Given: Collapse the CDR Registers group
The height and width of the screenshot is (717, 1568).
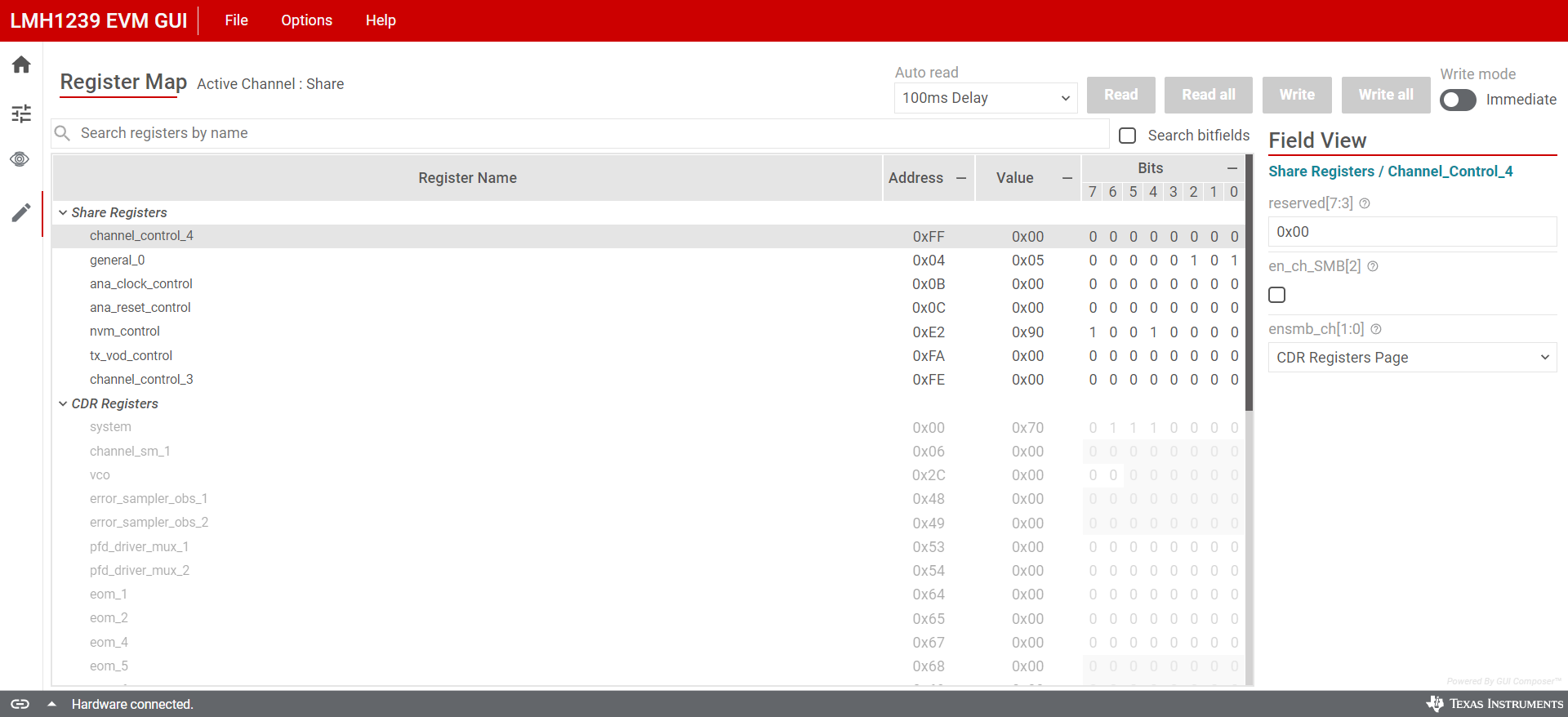Looking at the screenshot, I should coord(63,403).
